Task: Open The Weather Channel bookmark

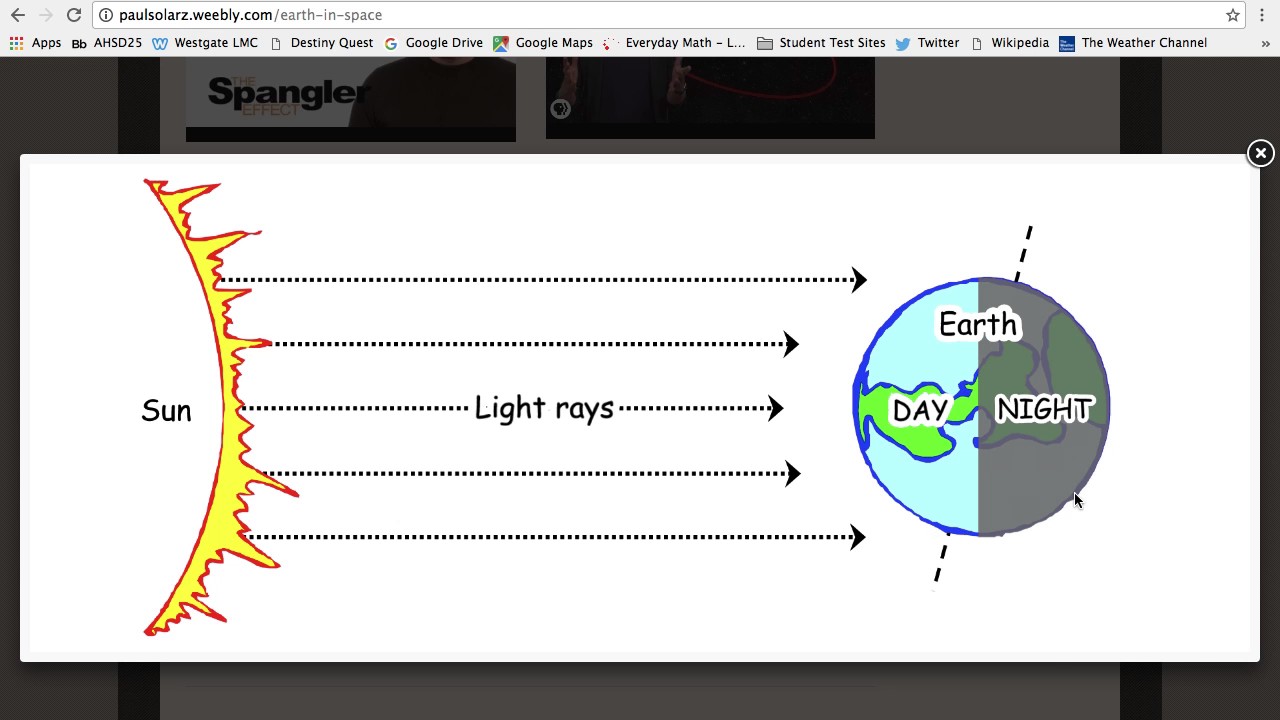Action: click(1133, 43)
